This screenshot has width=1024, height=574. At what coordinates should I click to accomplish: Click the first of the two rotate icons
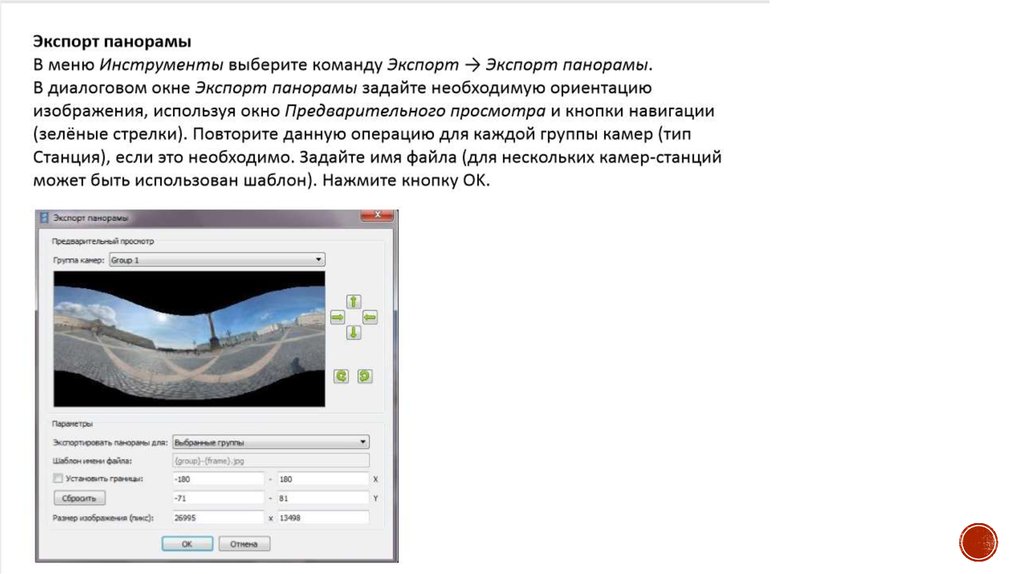pyautogui.click(x=341, y=376)
